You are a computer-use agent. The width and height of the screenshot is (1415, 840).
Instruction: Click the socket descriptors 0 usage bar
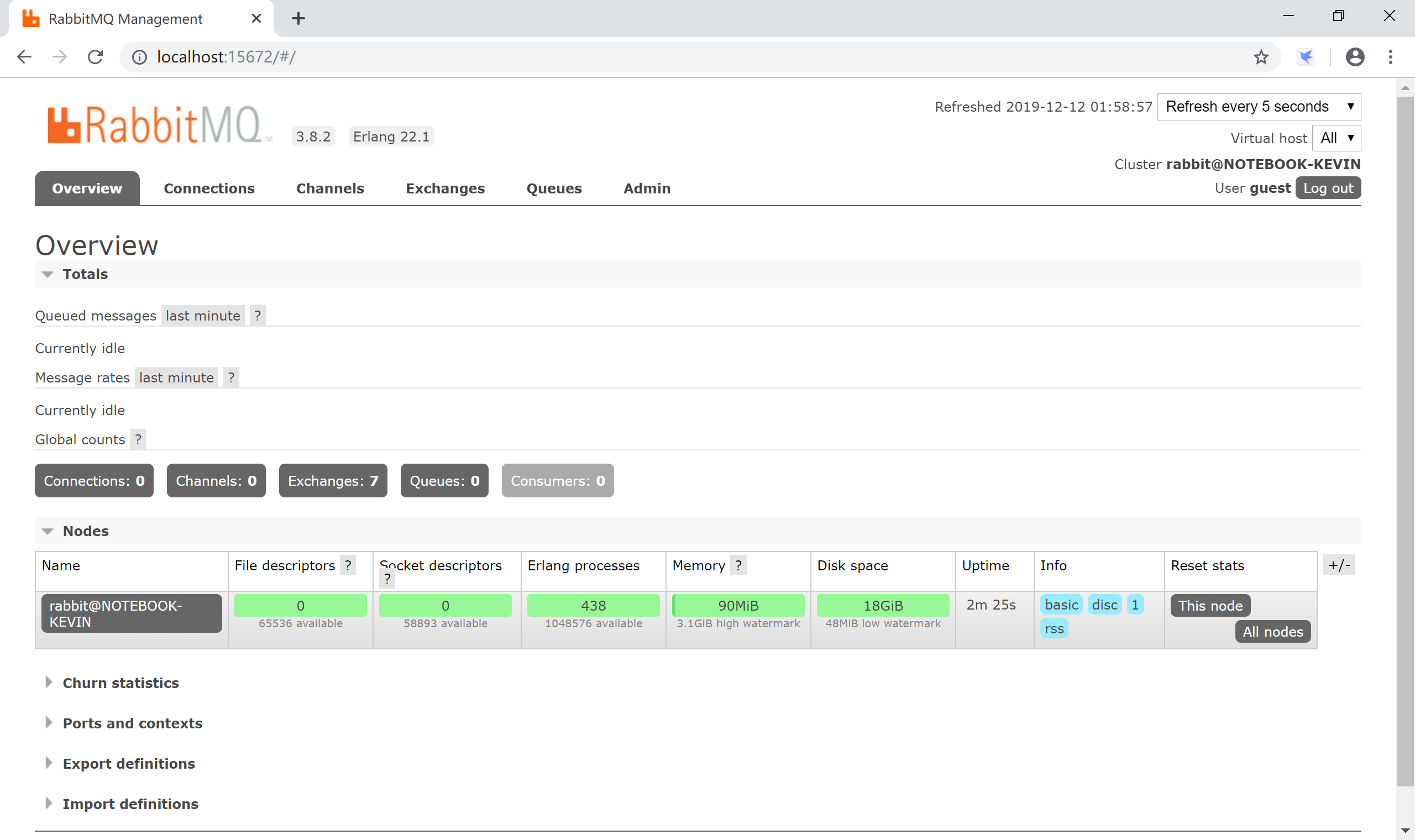coord(446,605)
